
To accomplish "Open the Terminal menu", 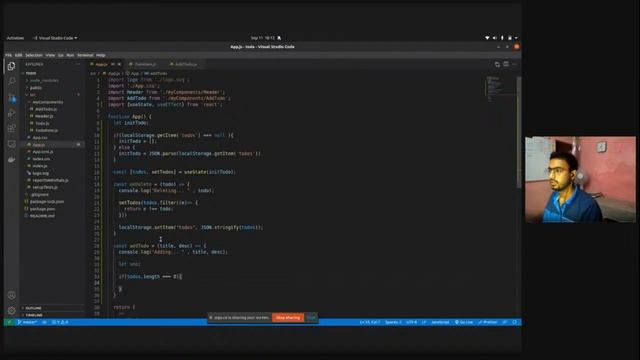I will (x=85, y=55).
